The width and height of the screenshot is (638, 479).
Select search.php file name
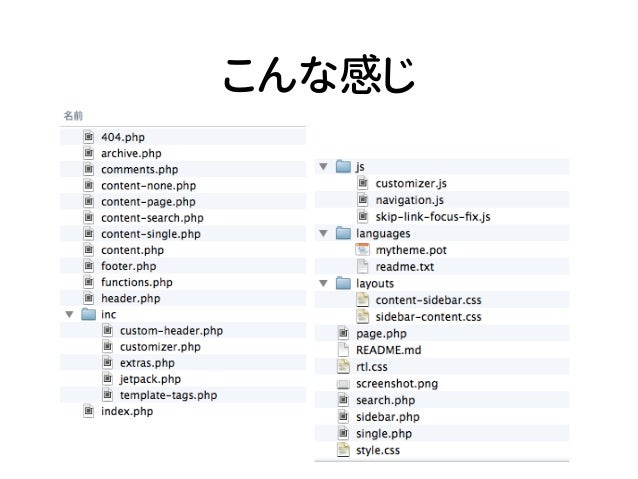(385, 400)
